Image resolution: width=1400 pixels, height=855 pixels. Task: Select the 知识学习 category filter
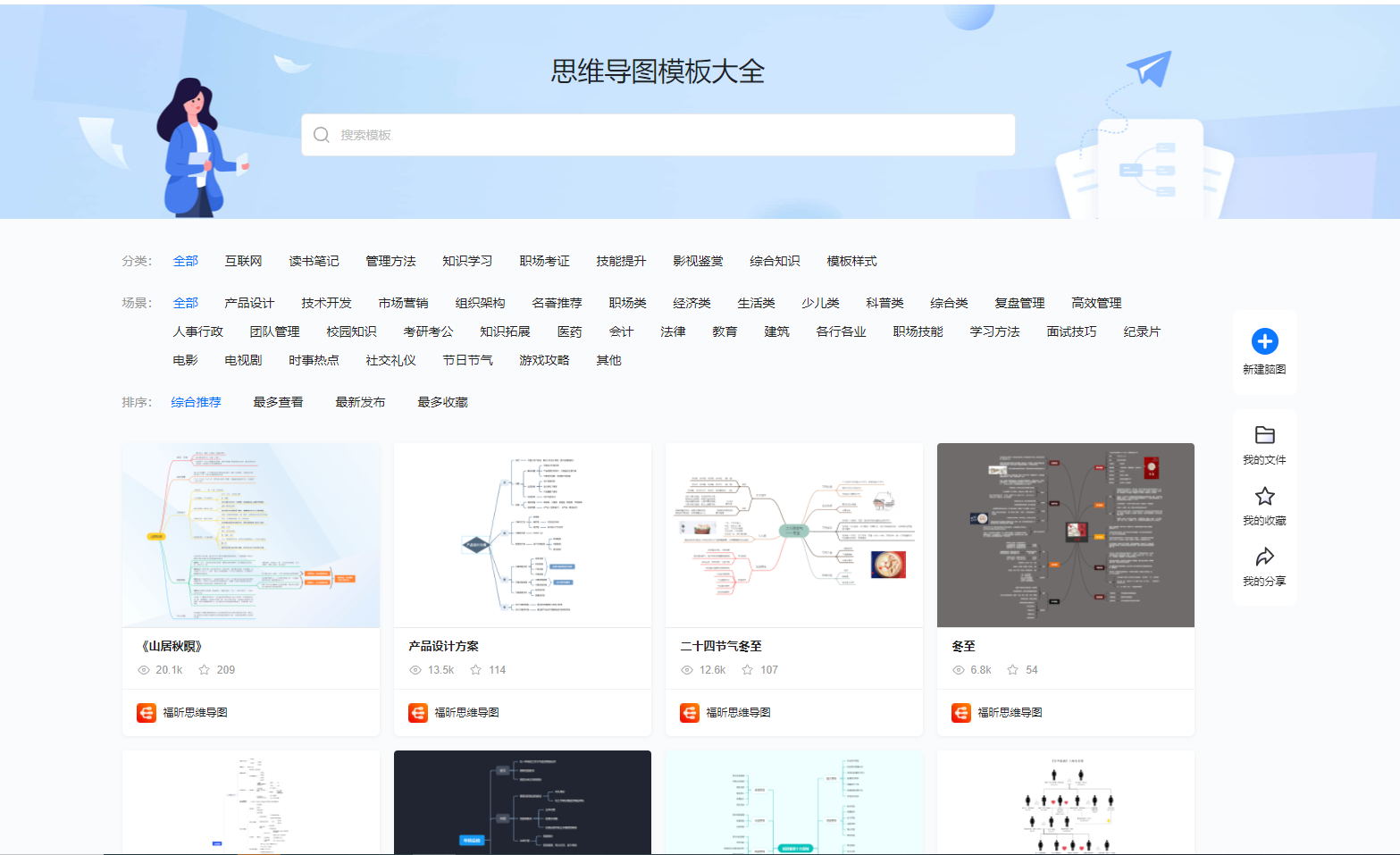click(x=468, y=261)
